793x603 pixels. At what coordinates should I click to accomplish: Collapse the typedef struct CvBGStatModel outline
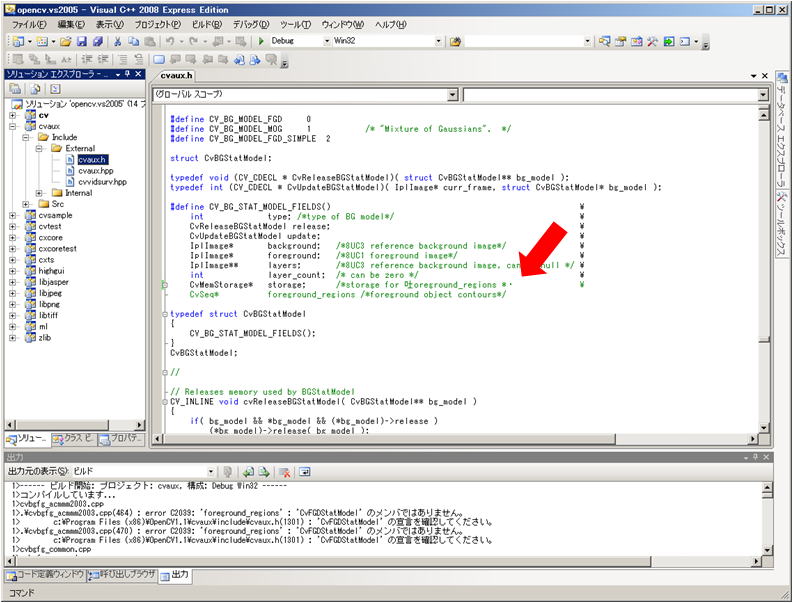165,314
